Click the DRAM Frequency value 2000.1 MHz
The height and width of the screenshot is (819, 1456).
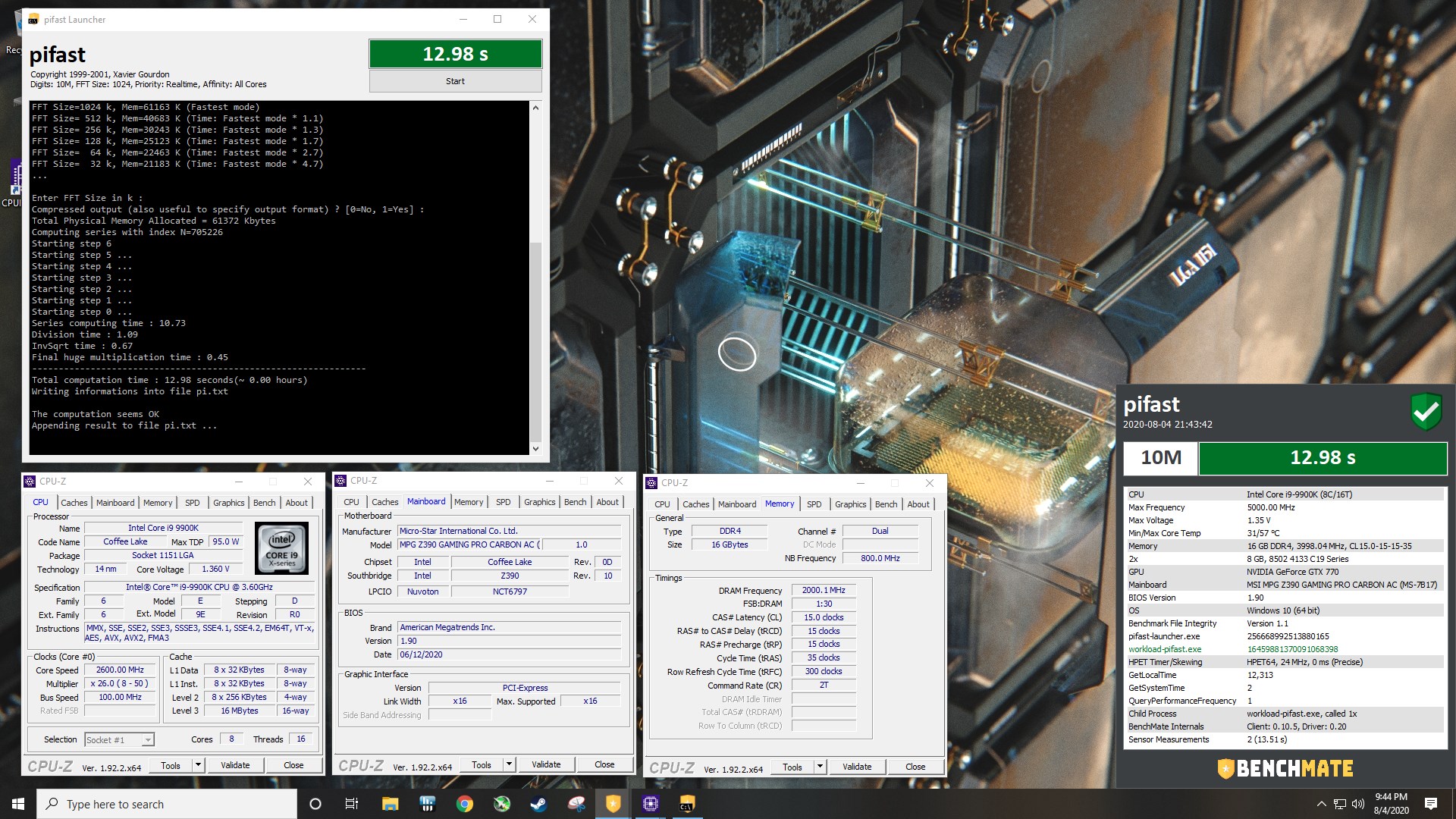coord(824,590)
